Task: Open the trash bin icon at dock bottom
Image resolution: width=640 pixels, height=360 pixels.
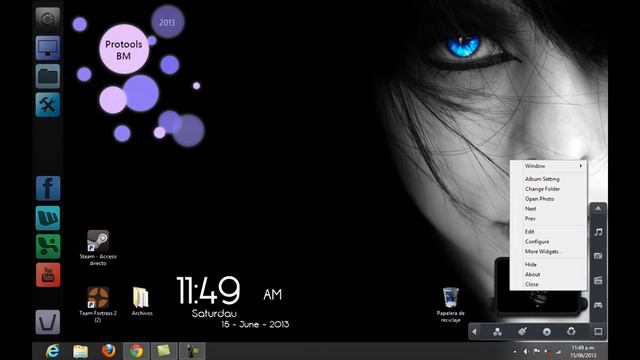Action: pyautogui.click(x=47, y=322)
